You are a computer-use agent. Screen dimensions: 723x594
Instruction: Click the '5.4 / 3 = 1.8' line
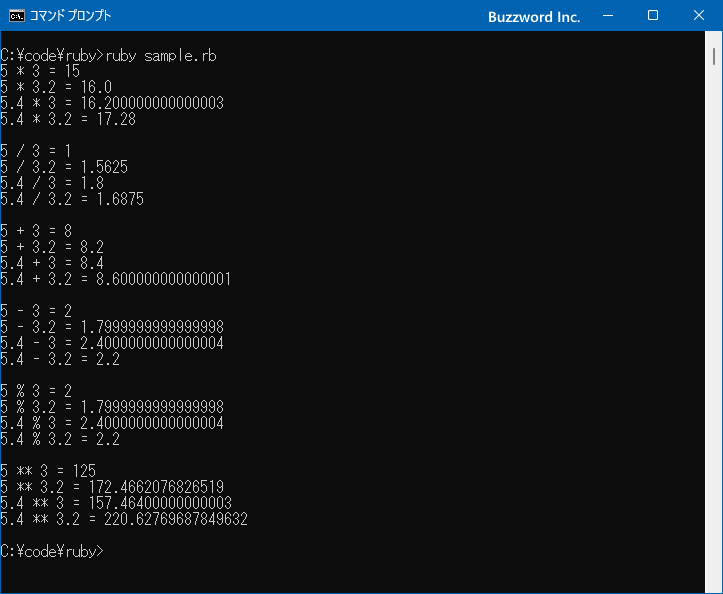(52, 184)
